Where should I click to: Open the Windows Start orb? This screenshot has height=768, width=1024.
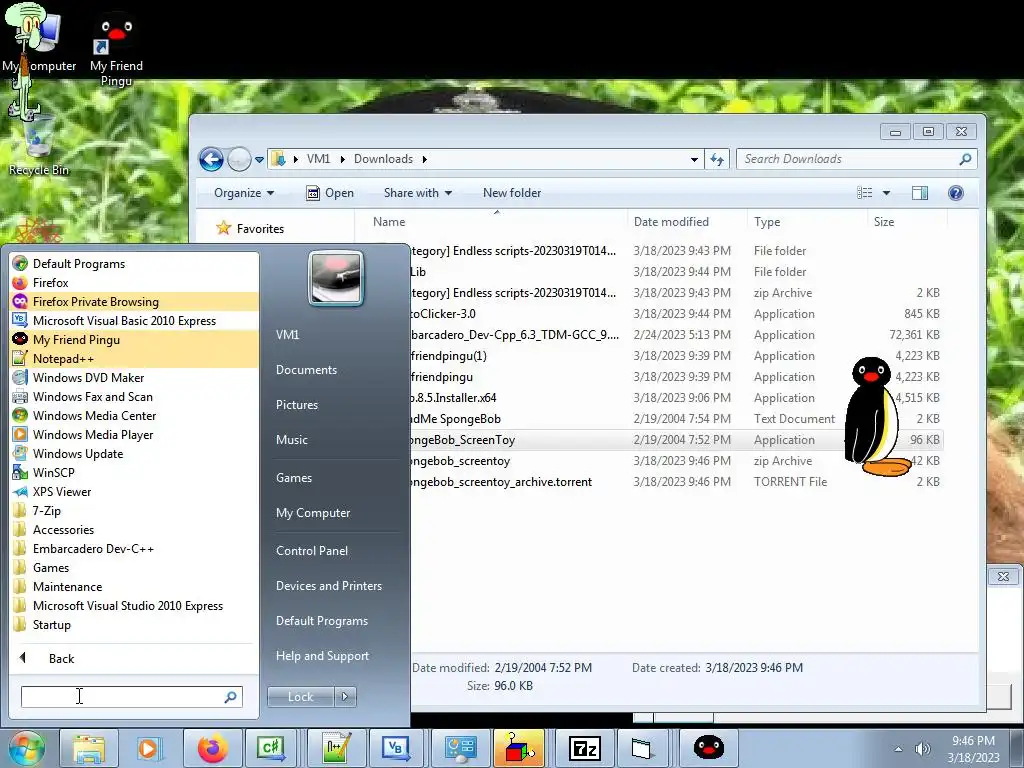point(26,748)
